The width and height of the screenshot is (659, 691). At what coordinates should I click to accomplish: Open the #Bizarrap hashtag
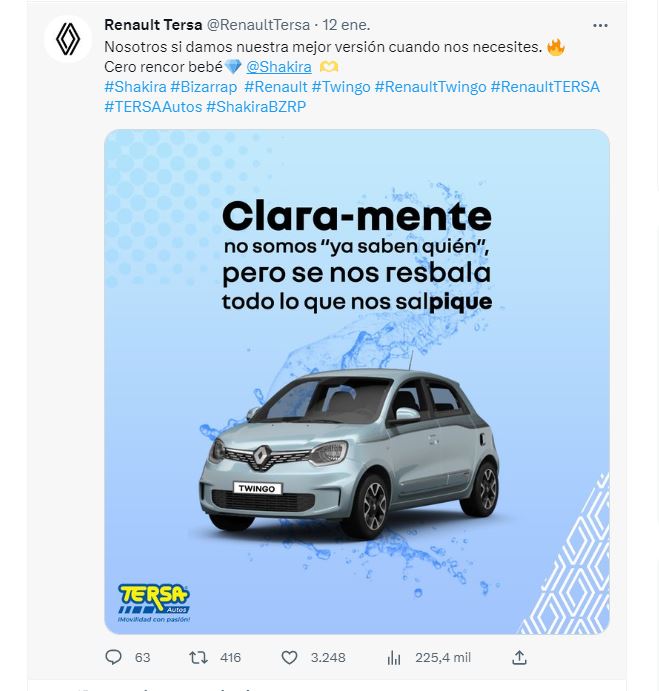coord(204,87)
